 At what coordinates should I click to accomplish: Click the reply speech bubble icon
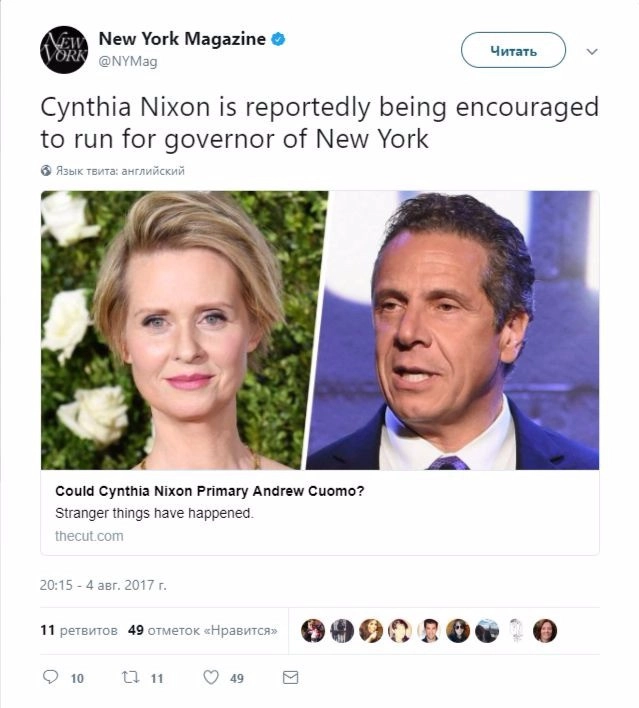[x=50, y=677]
